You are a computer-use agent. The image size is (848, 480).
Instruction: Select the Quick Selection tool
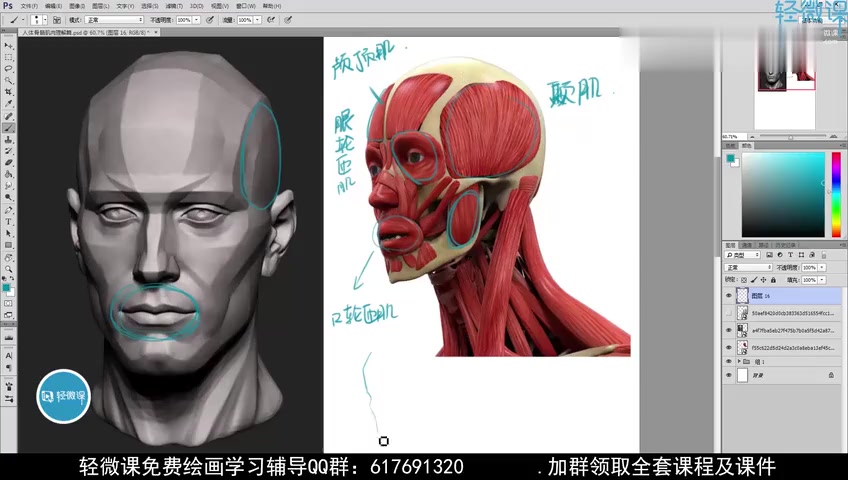click(8, 81)
